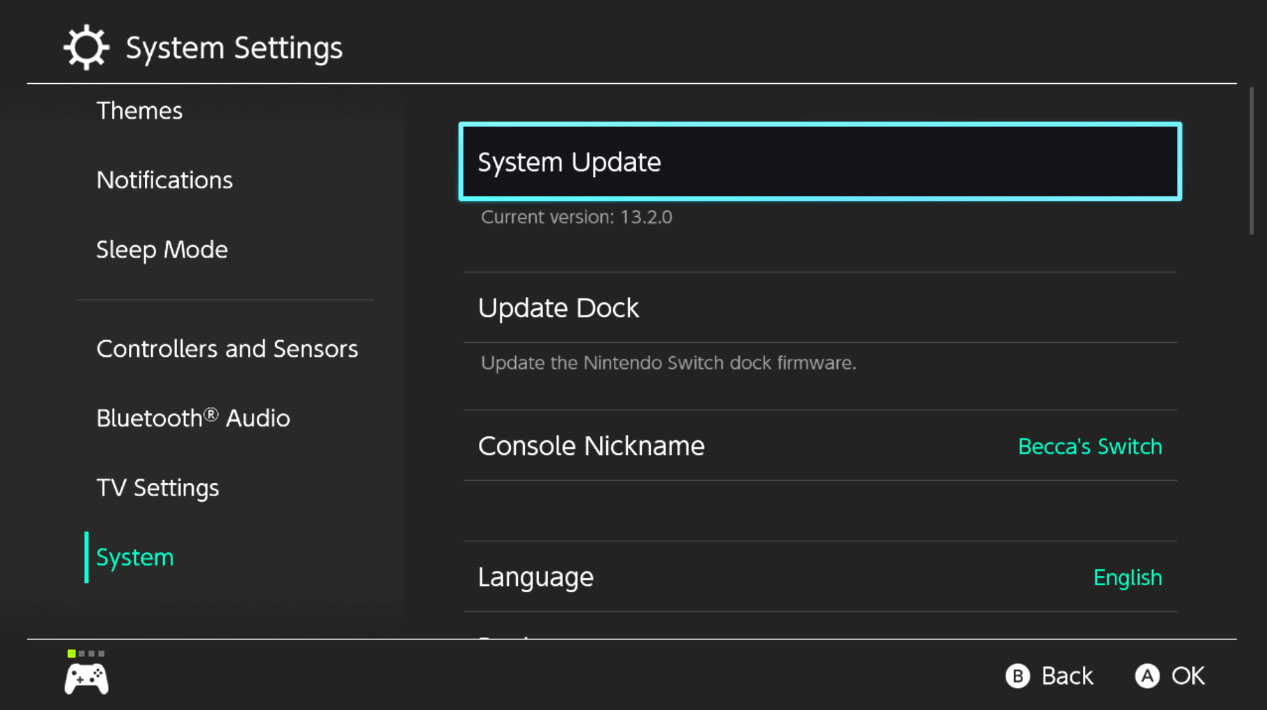This screenshot has height=710, width=1267.
Task: Open the Themes settings category
Action: point(139,111)
